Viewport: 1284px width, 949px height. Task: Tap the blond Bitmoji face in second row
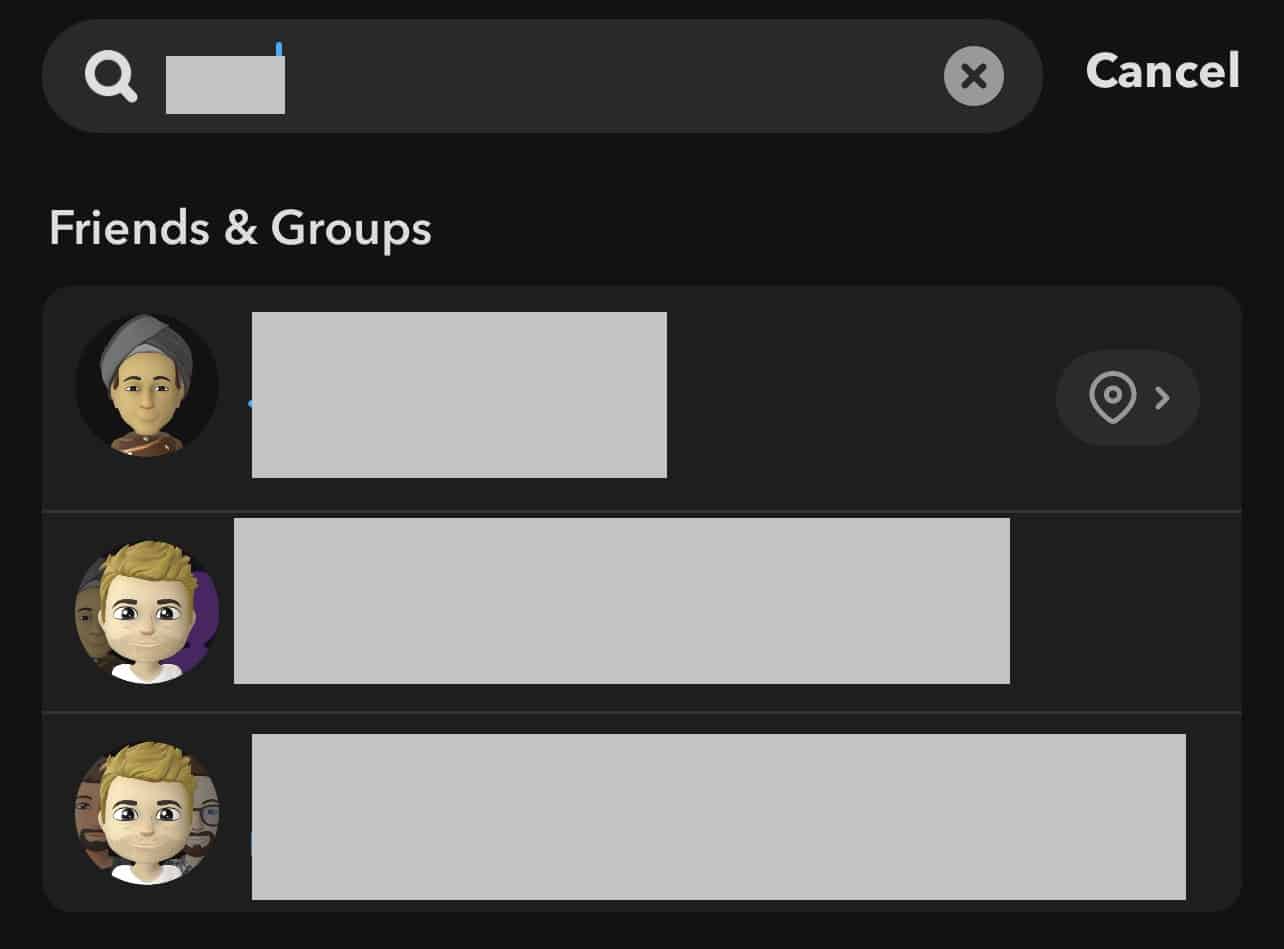coord(148,612)
